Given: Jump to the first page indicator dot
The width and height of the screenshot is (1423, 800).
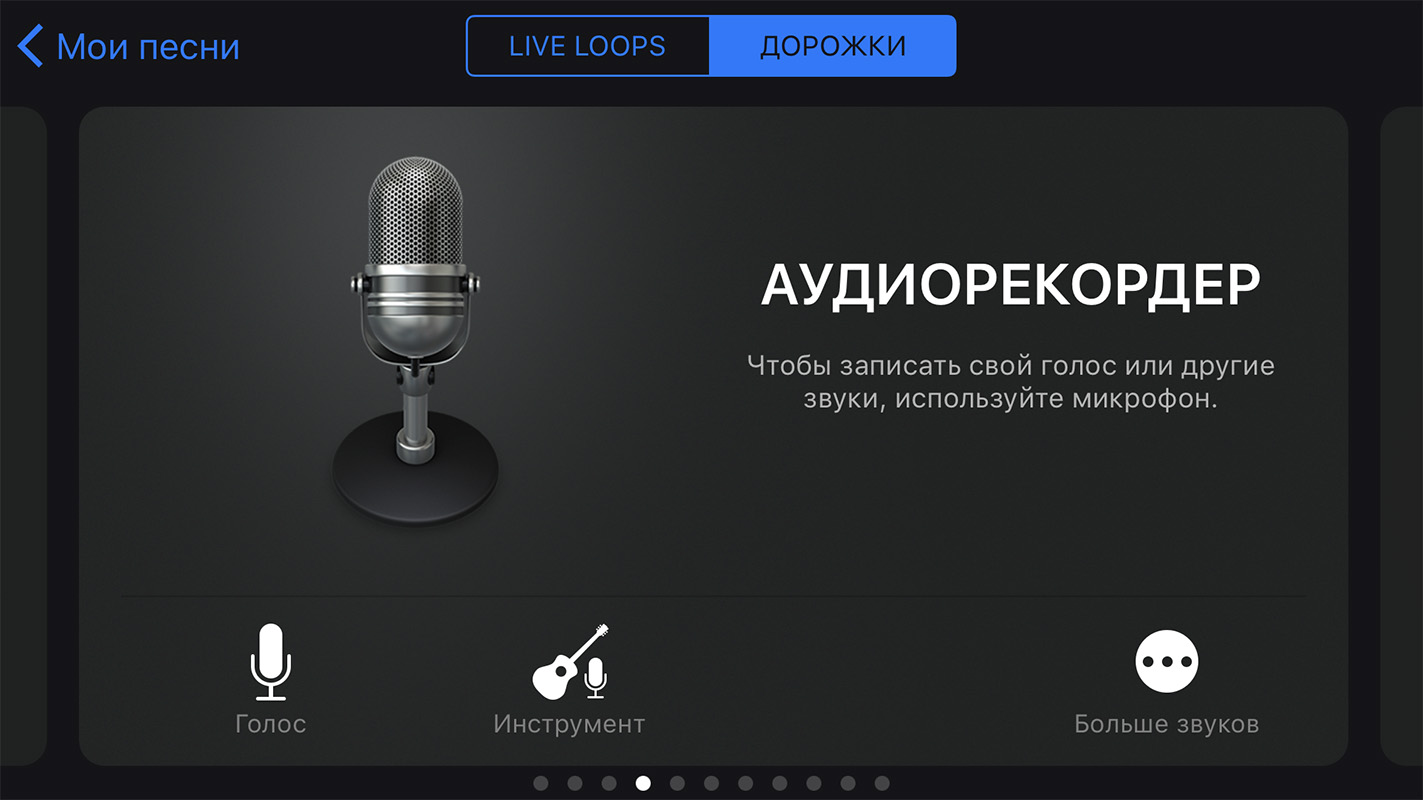Looking at the screenshot, I should [541, 783].
